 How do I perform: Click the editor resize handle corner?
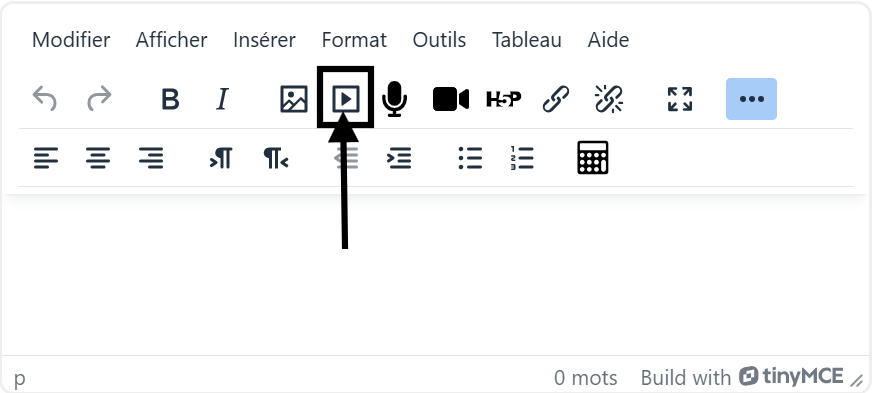857,381
